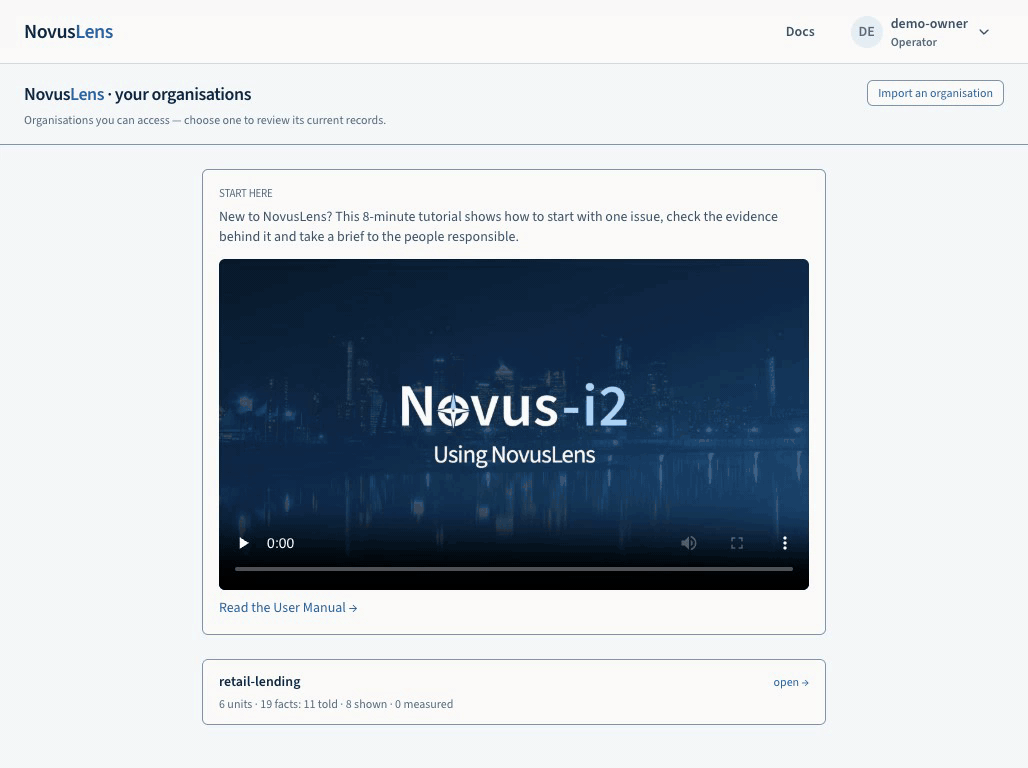Click the NovusLens logo in header

tap(69, 31)
